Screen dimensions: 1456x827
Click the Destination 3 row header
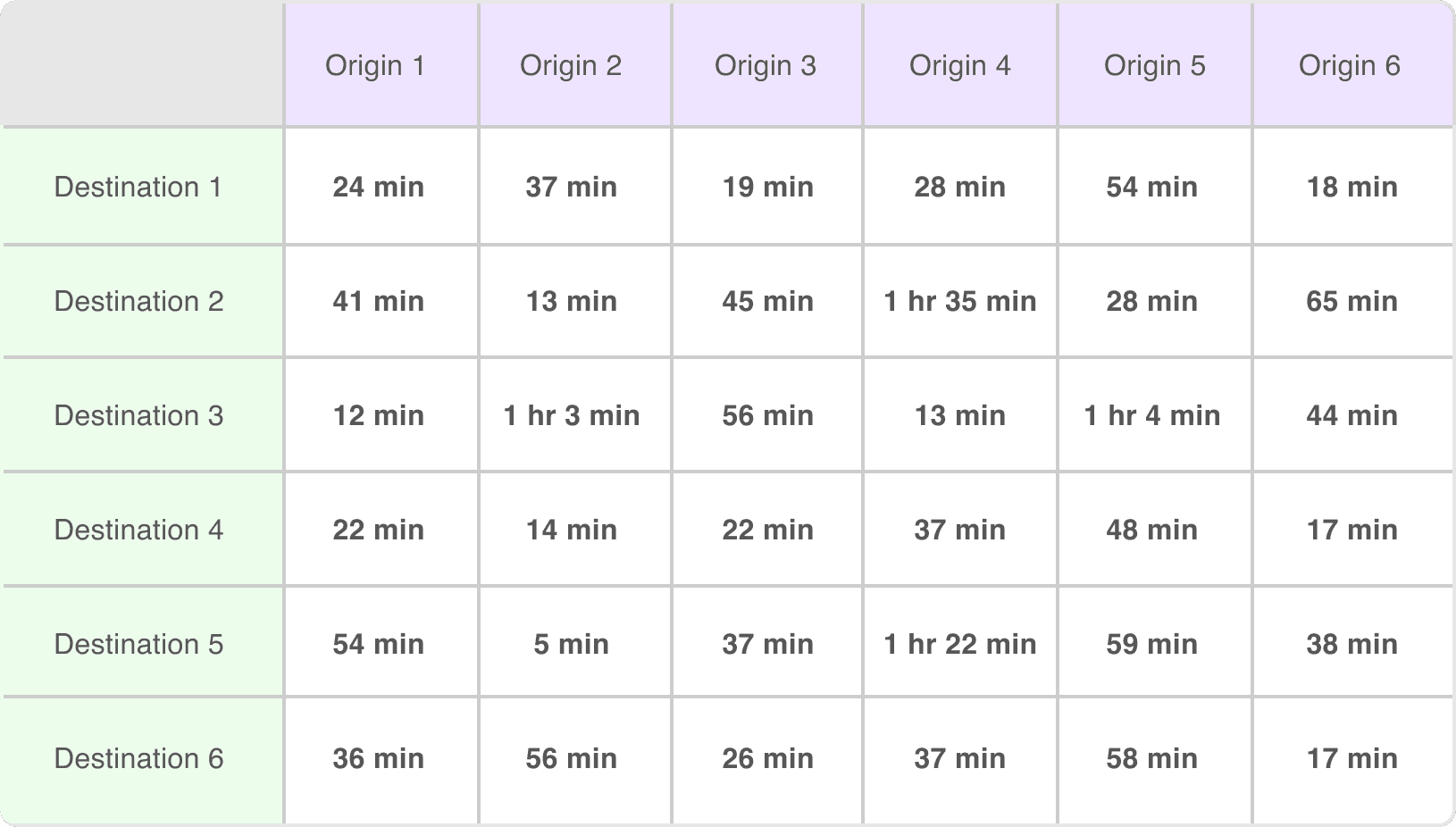pos(138,415)
